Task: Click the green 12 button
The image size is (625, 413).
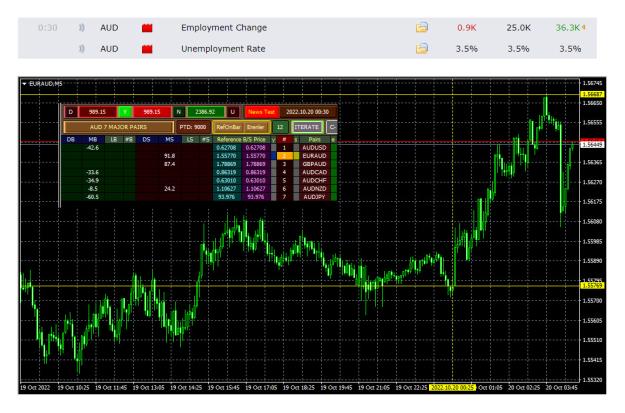Action: point(280,127)
